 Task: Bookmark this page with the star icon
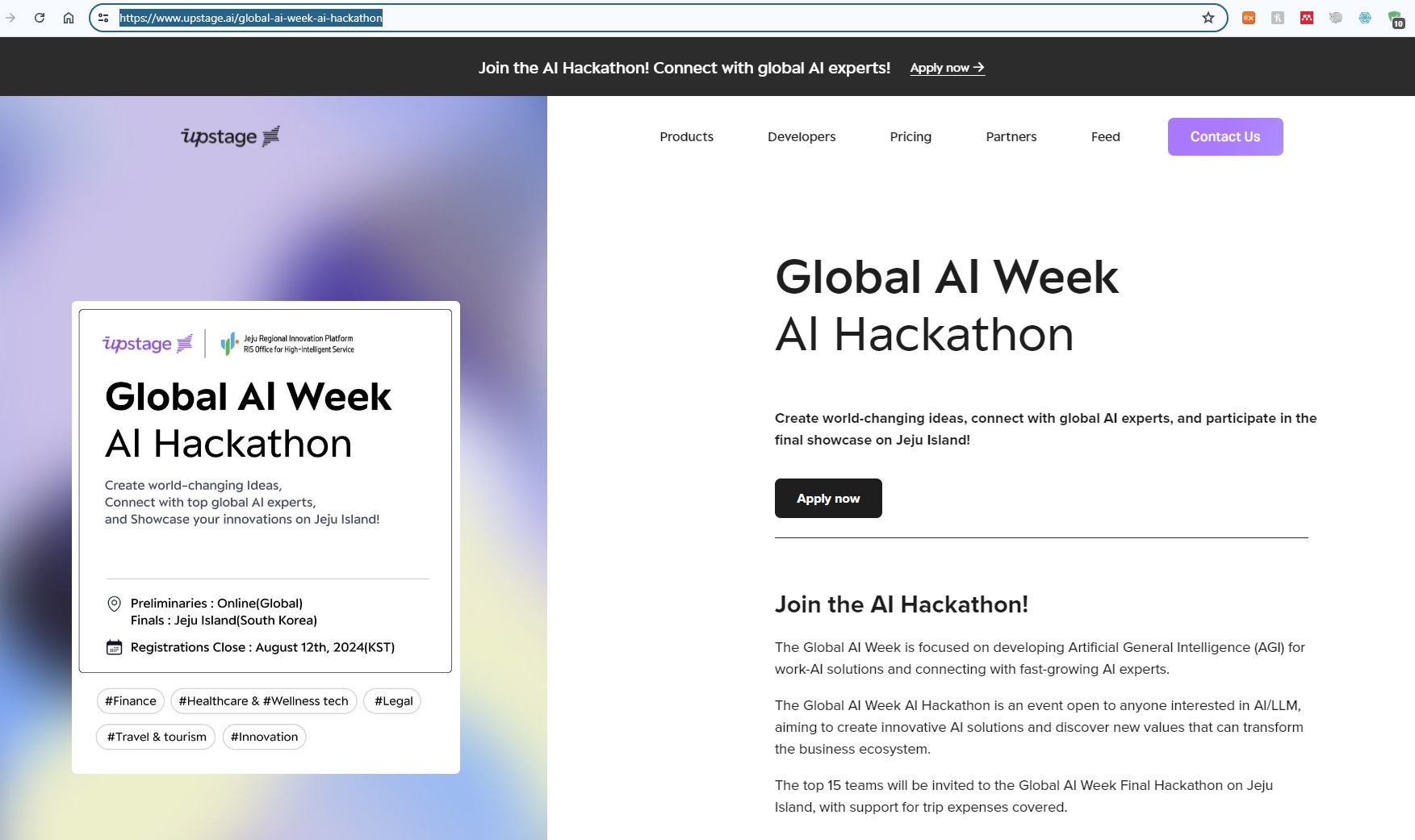1208,18
